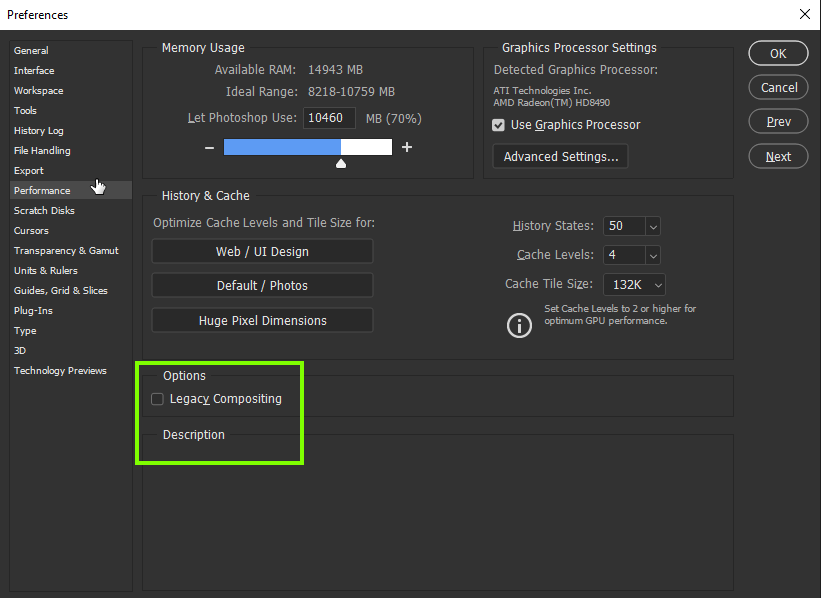Click Cancel to discard changes

[777, 87]
